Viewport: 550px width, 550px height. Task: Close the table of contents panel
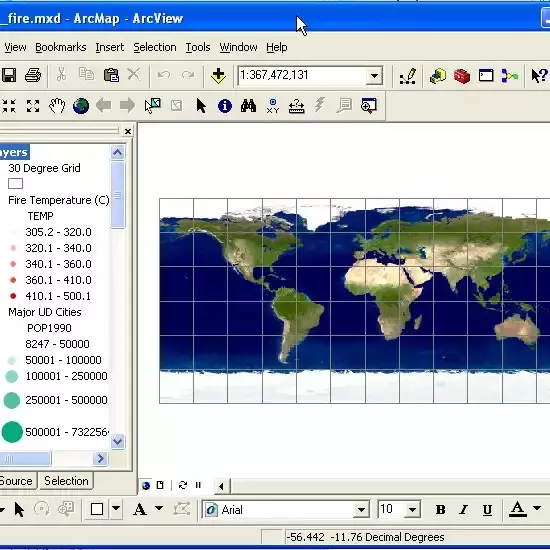coord(128,132)
